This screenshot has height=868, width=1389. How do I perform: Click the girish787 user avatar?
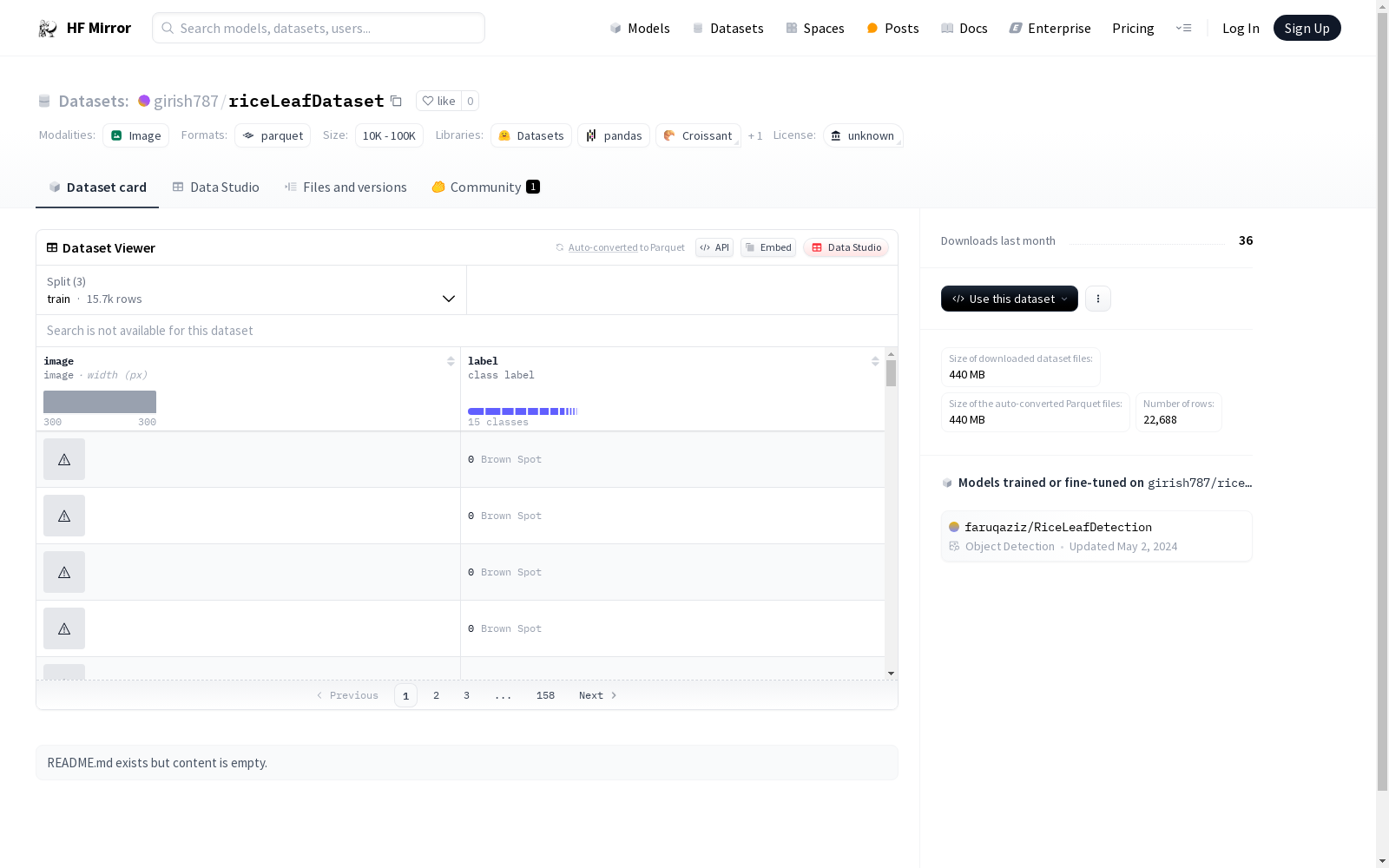pos(144,101)
